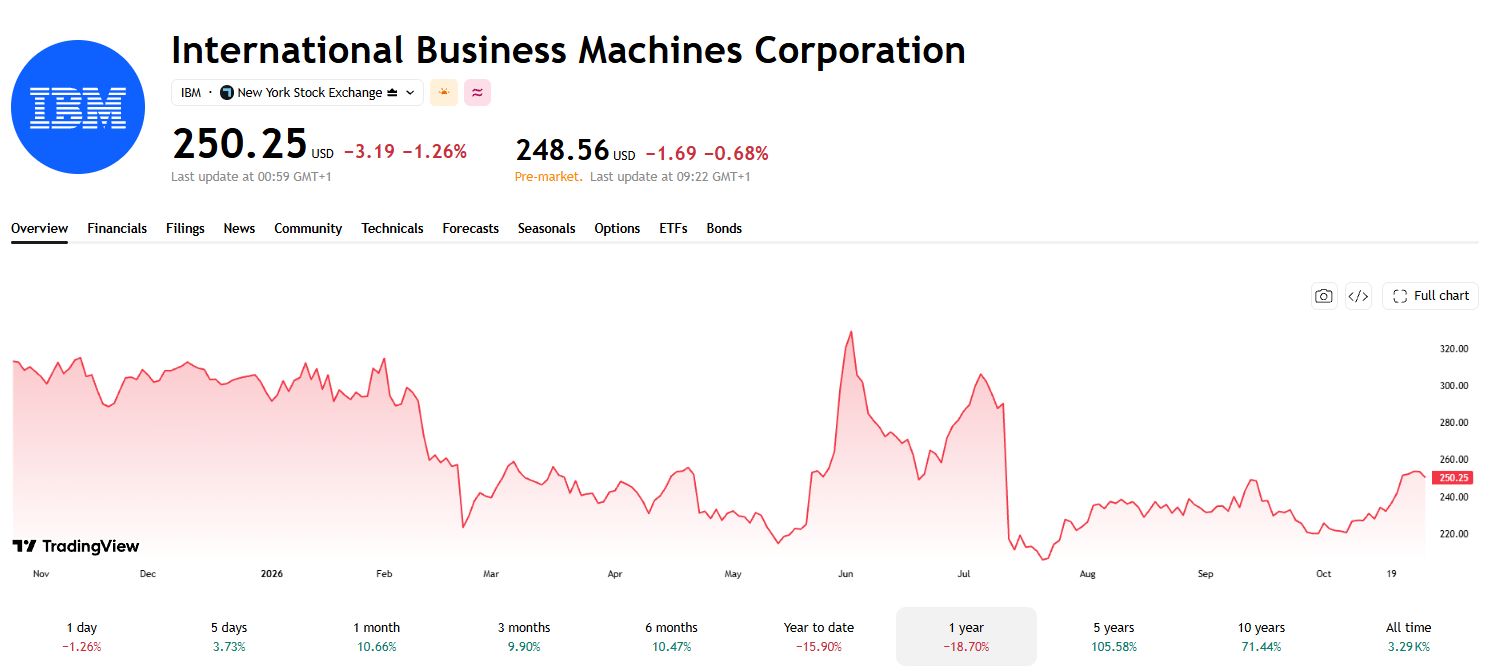Open the Full chart view
This screenshot has width=1502, height=672.
[1430, 296]
